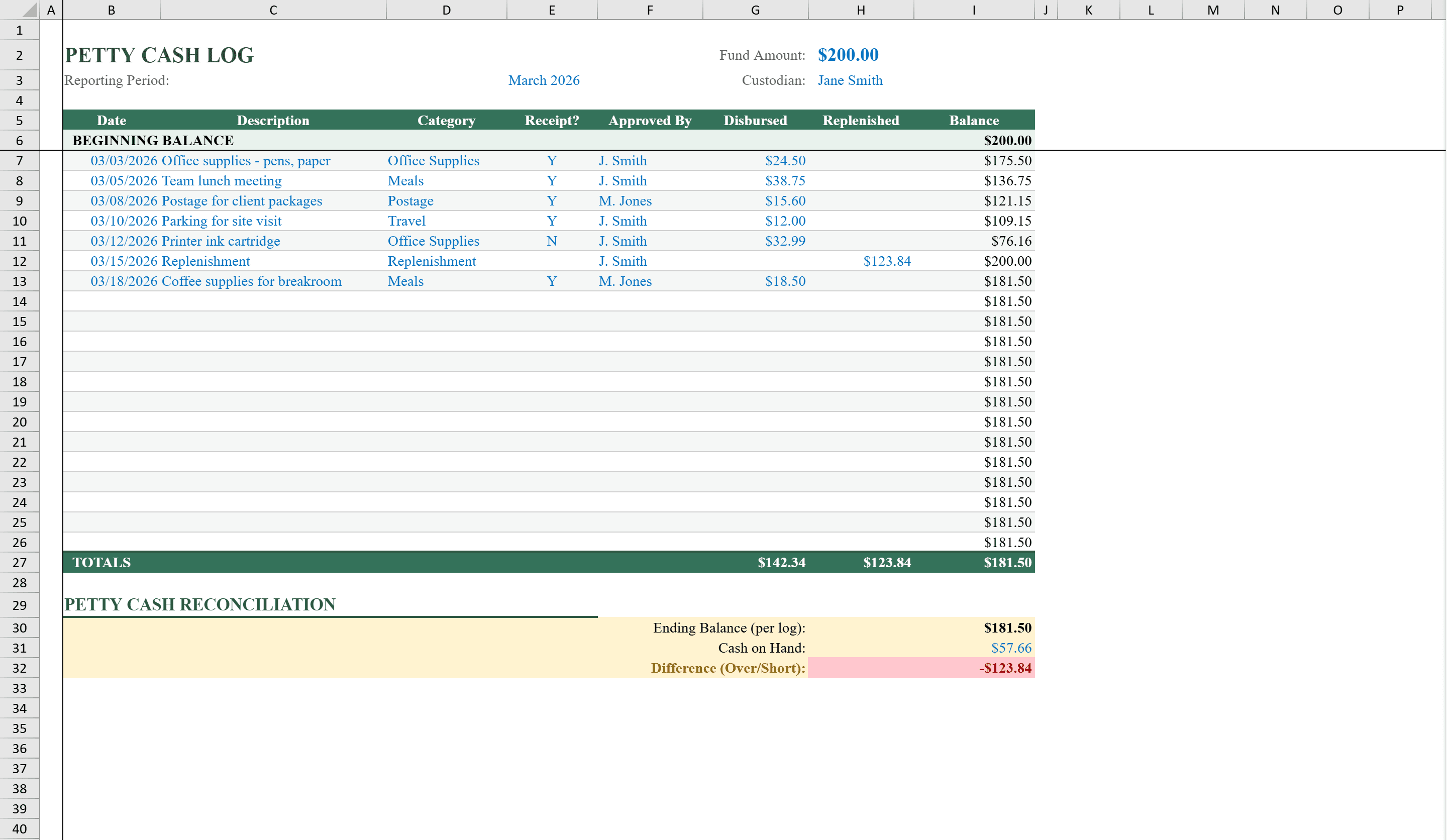The height and width of the screenshot is (840, 1447).
Task: Select row 27 header
Action: click(20, 563)
